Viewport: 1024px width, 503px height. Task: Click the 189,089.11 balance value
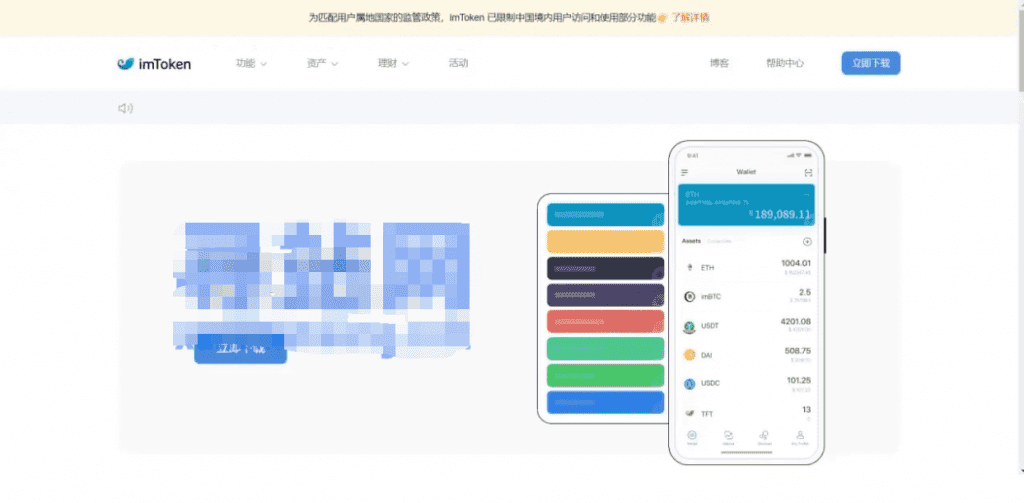pyautogui.click(x=782, y=214)
